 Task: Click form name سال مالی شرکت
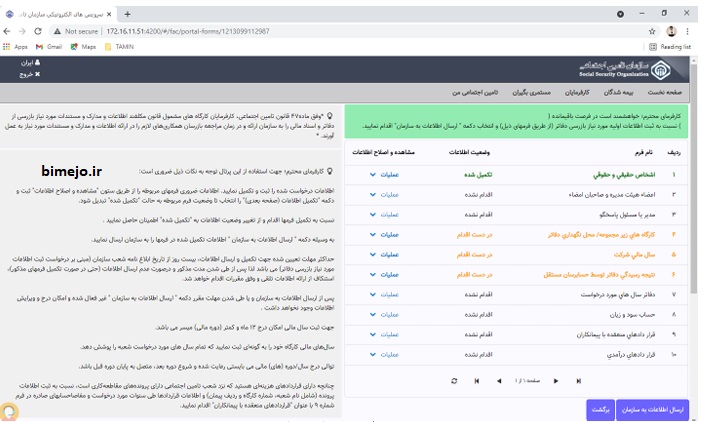click(634, 255)
